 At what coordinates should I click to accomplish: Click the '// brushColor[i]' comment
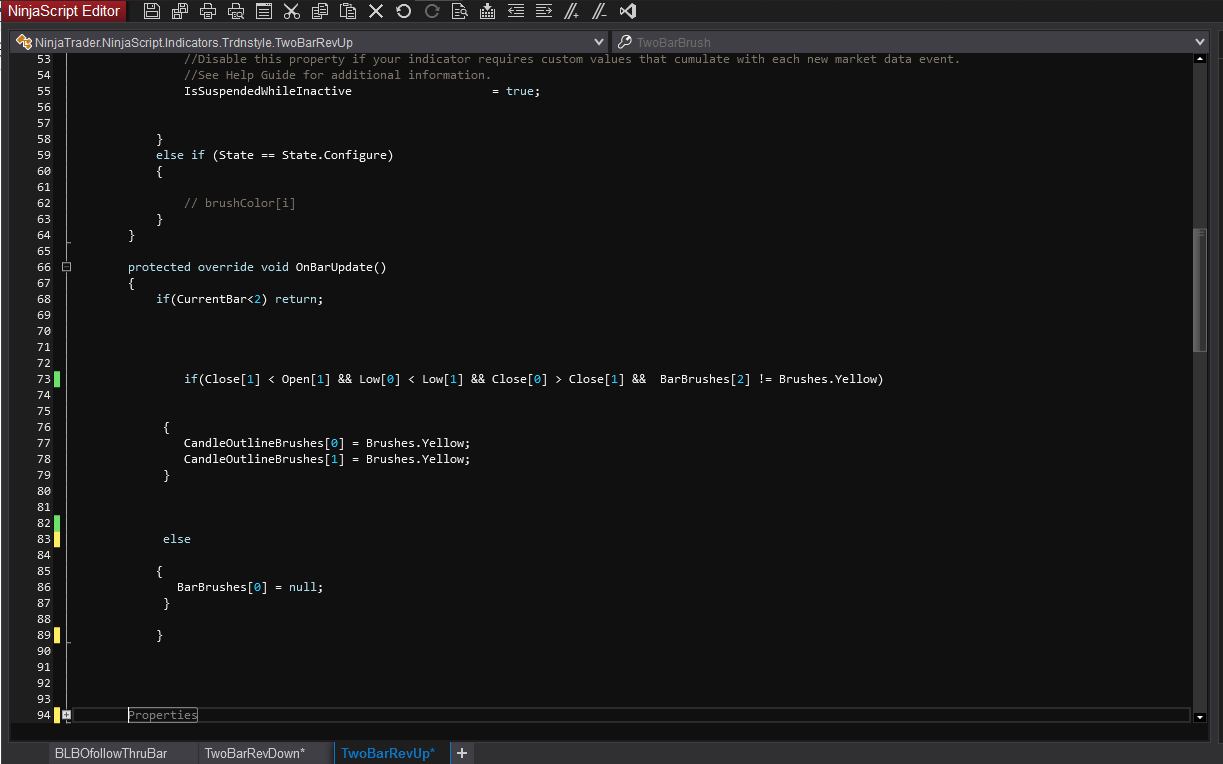click(240, 203)
